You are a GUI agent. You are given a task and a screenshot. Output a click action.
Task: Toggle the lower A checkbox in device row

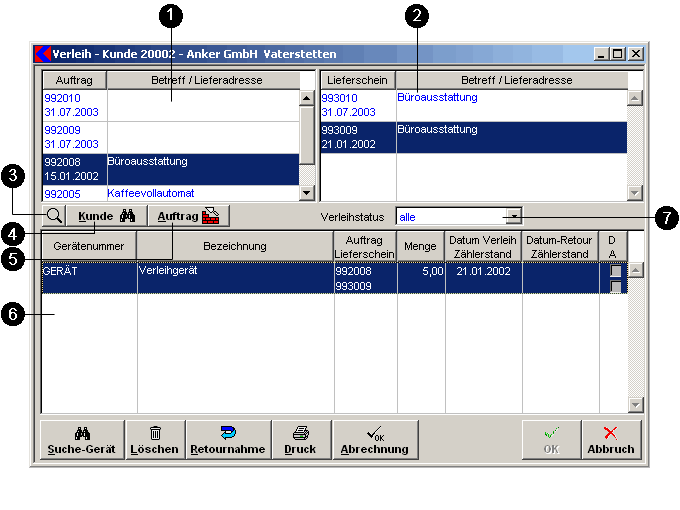tap(616, 287)
